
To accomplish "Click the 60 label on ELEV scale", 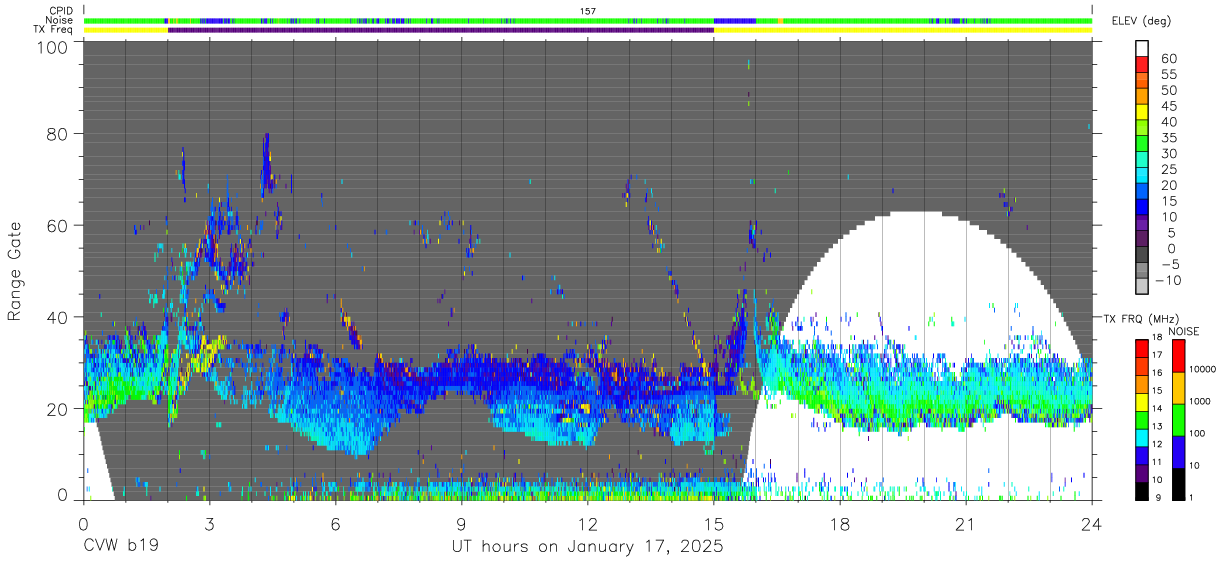I will [x=1169, y=59].
